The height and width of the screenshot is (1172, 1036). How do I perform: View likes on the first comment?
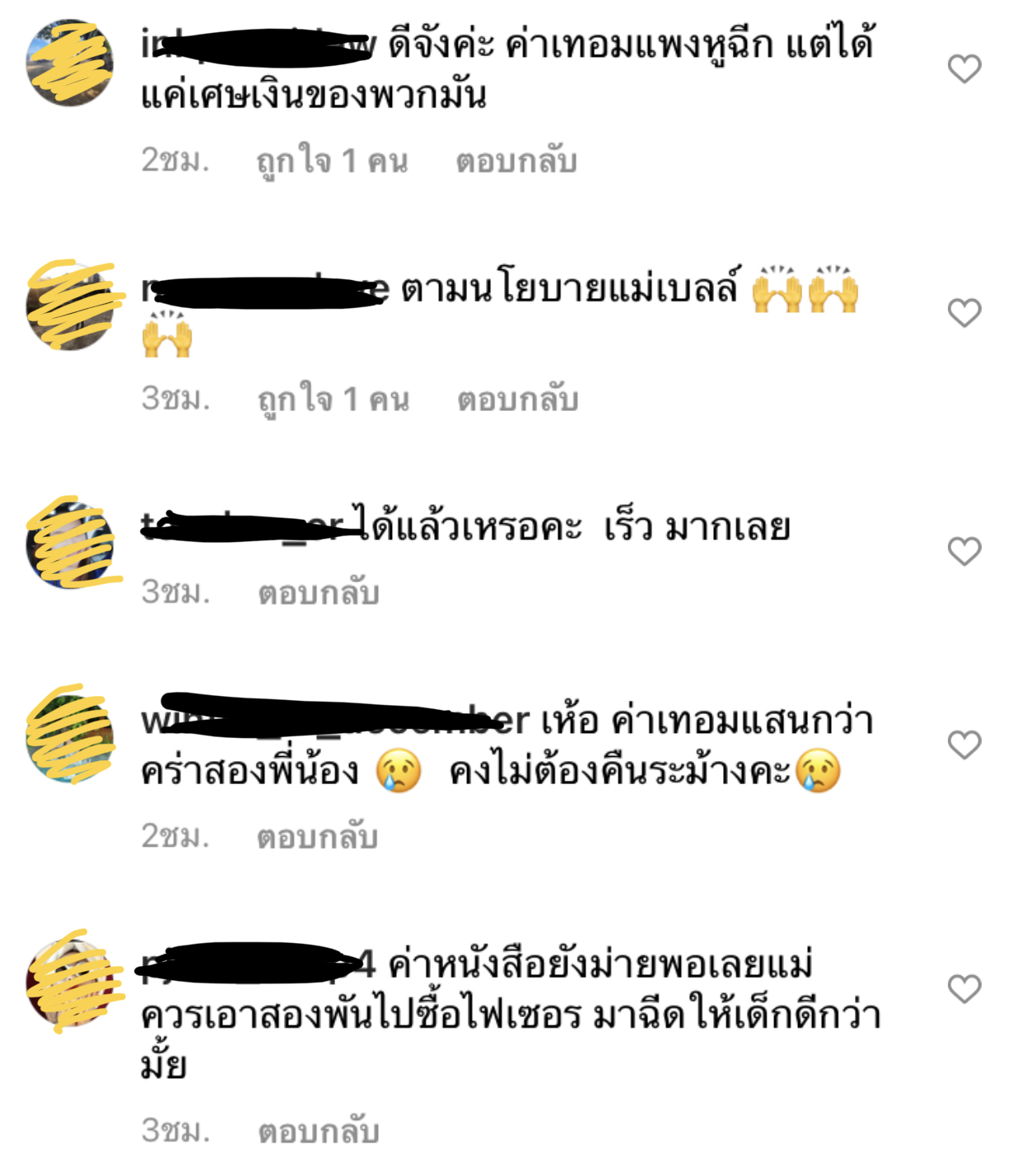click(x=333, y=161)
